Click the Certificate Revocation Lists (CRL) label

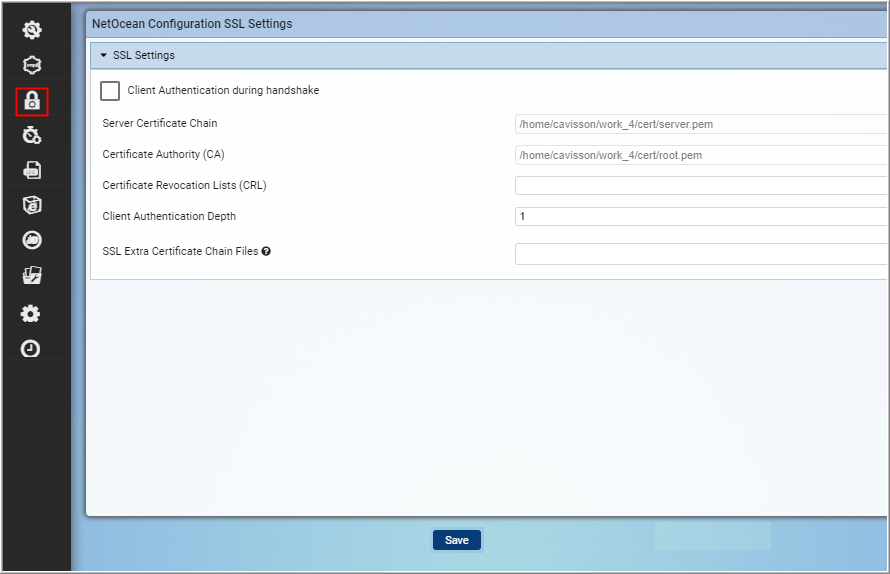[184, 185]
